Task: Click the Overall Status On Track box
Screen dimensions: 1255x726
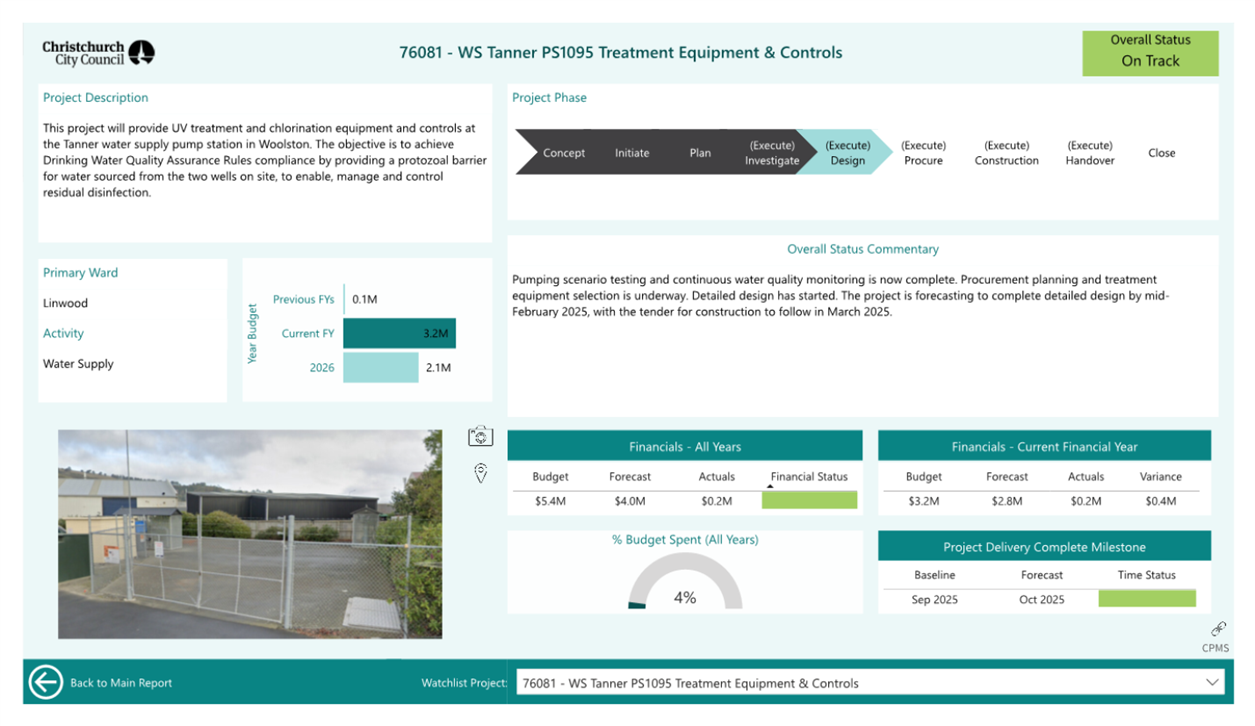Action: tap(1150, 53)
